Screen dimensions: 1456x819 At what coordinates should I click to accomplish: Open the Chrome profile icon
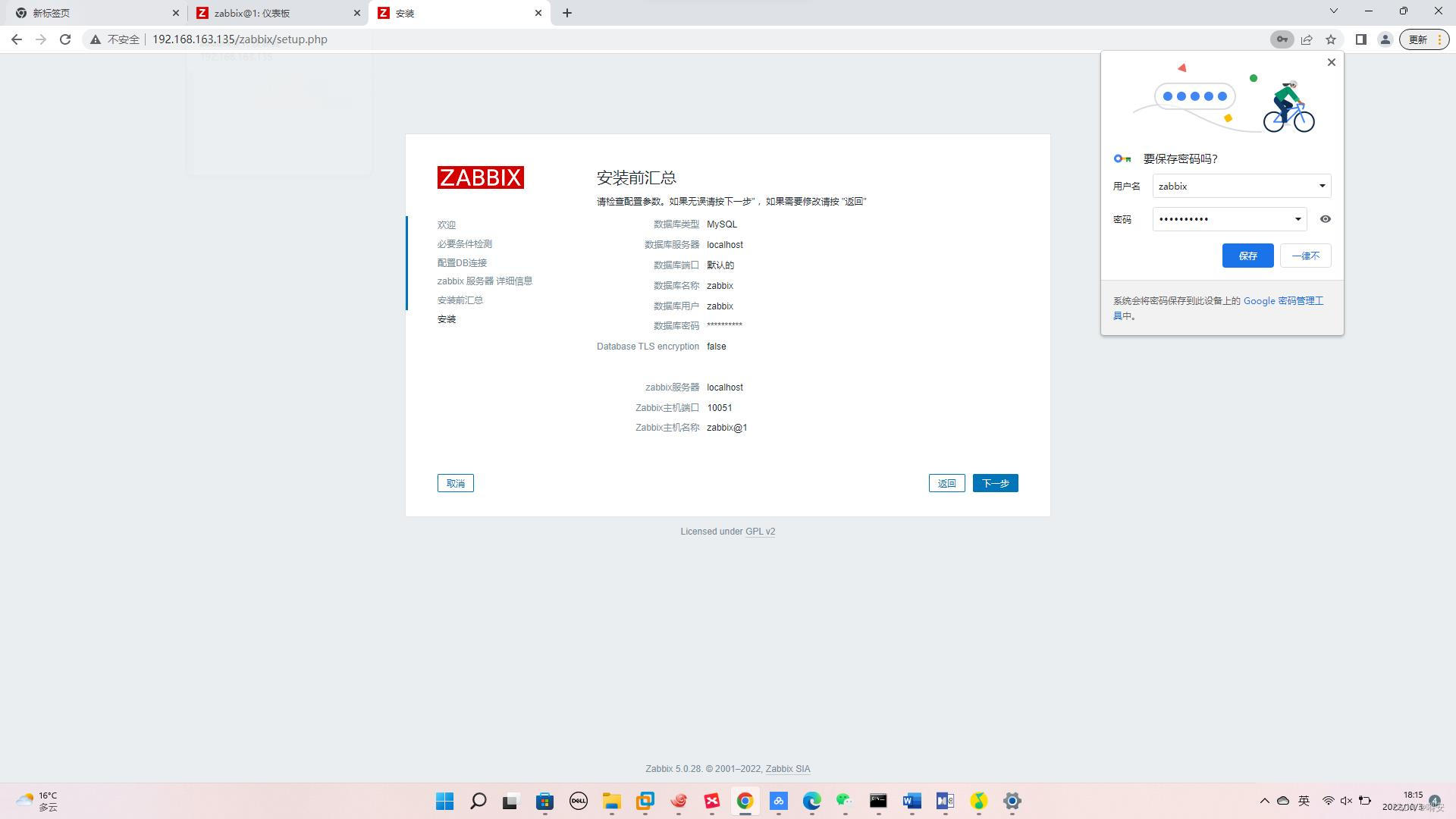tap(1385, 39)
